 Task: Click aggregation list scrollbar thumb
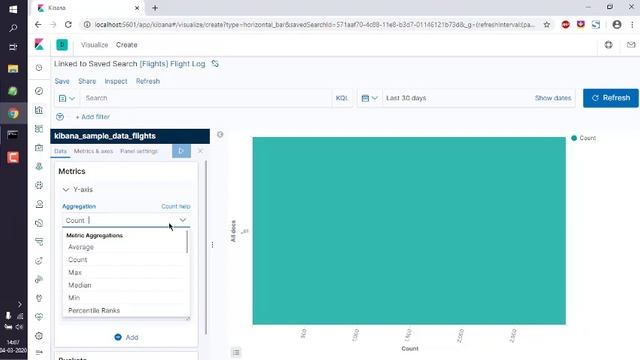click(187, 242)
